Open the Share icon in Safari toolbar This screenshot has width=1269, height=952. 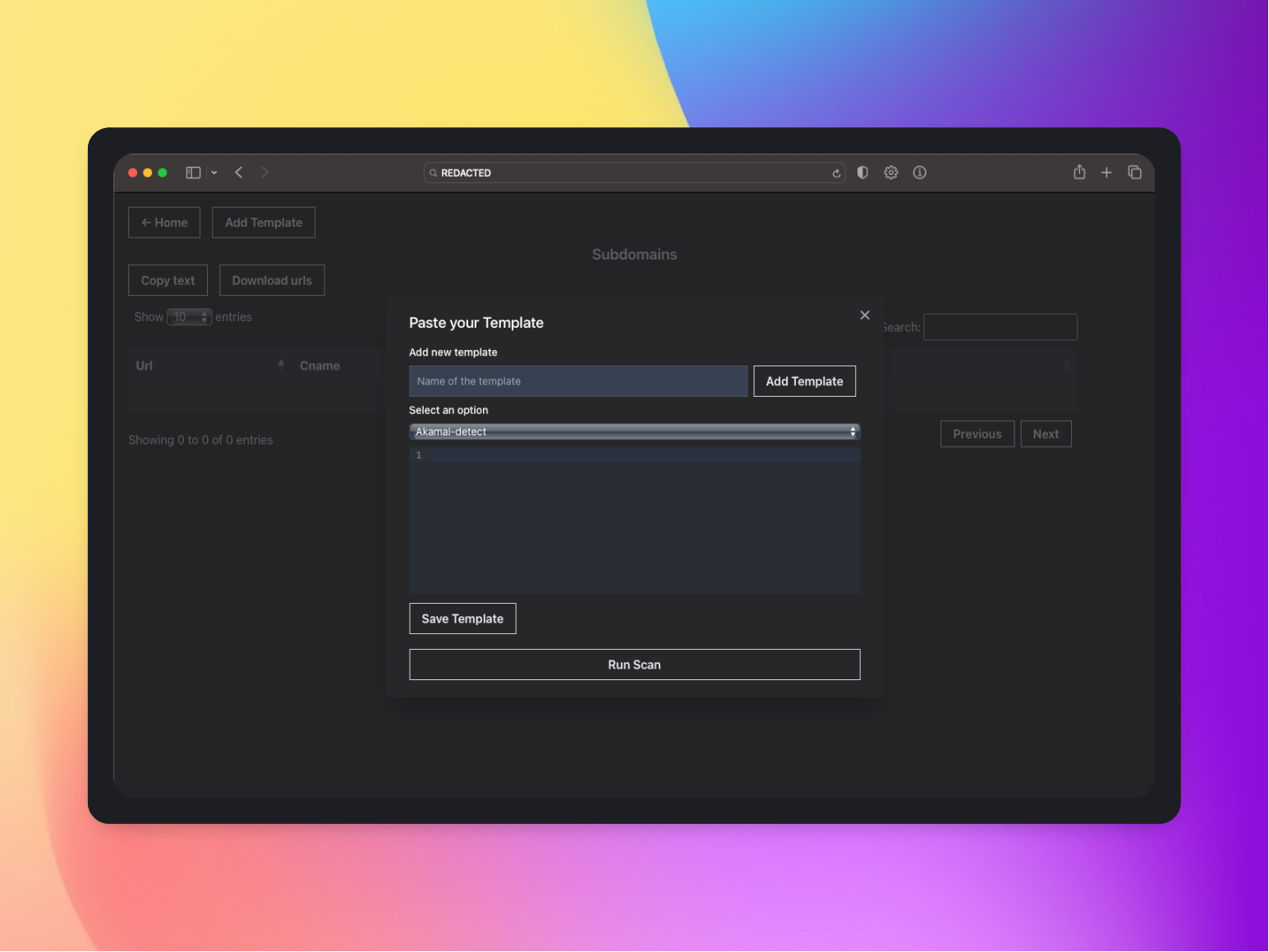(x=1079, y=172)
